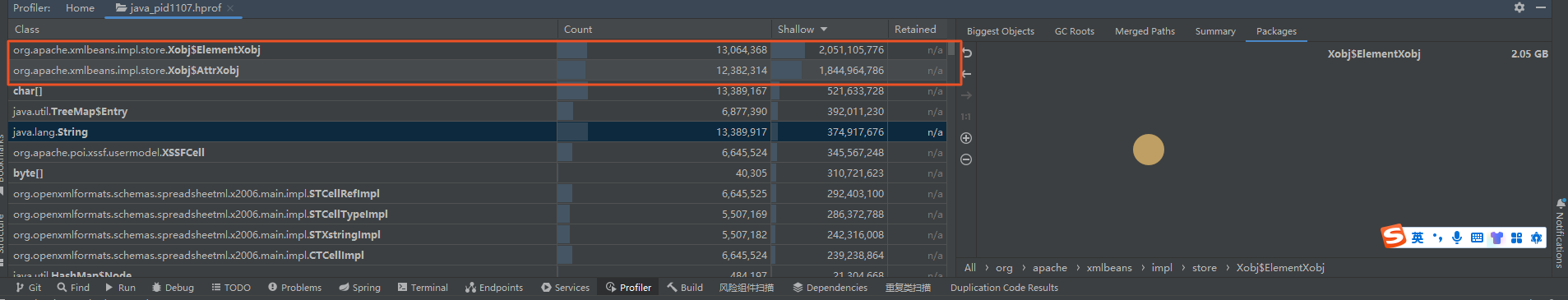Close the java_pid1107.hprof tab
Image resolution: width=1568 pixels, height=300 pixels.
[230, 8]
